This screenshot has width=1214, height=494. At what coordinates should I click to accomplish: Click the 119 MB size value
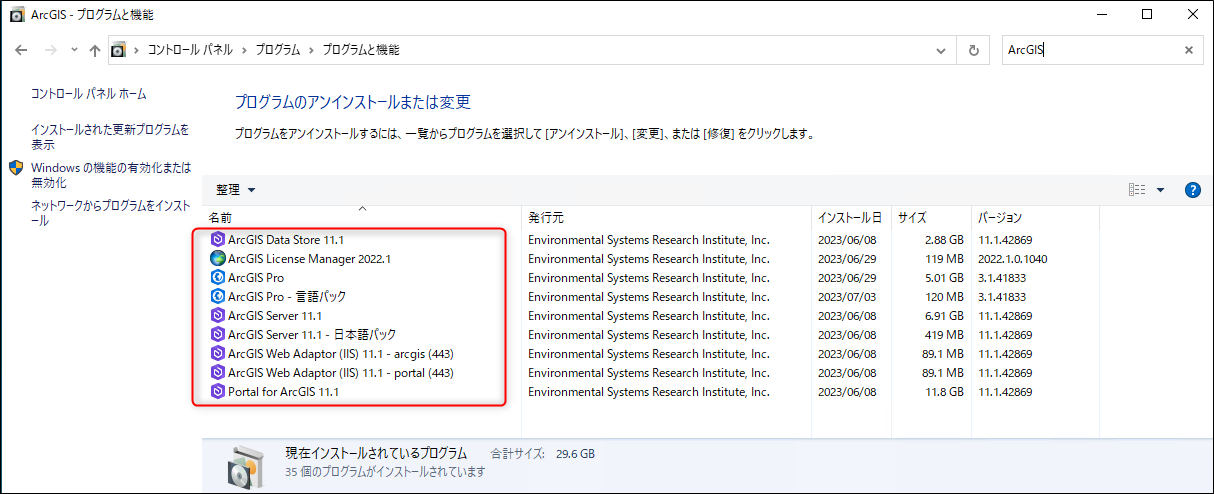(945, 259)
